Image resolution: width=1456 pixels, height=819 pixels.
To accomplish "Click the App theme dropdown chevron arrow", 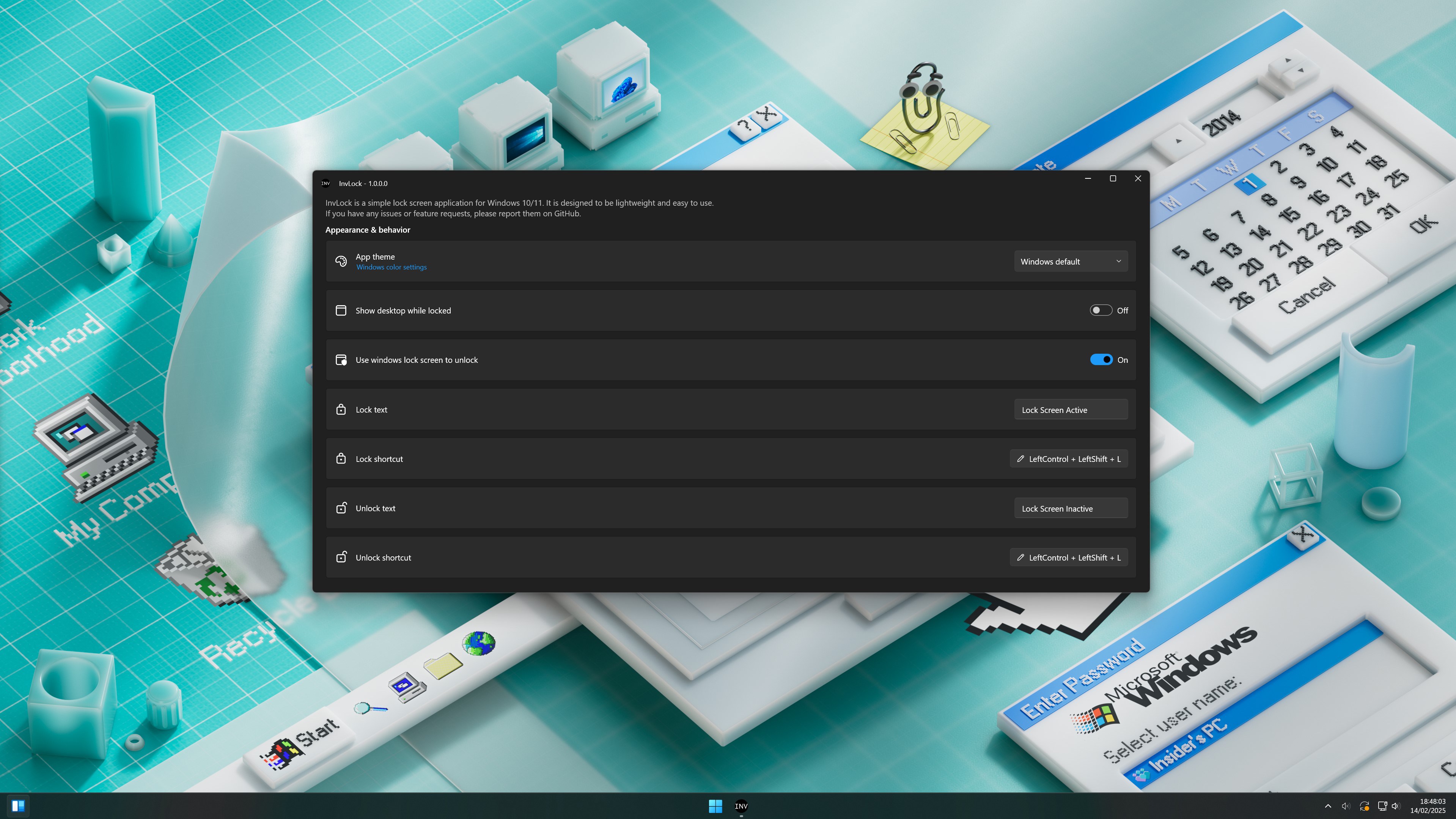I will [1118, 261].
